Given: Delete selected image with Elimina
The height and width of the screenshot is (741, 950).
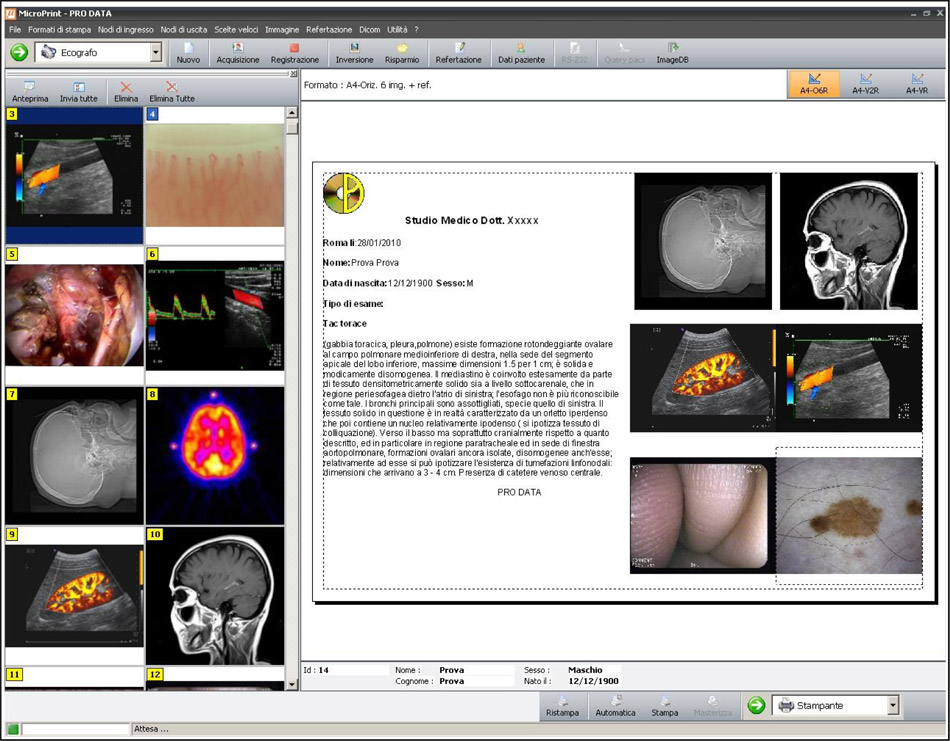Looking at the screenshot, I should click(x=126, y=92).
